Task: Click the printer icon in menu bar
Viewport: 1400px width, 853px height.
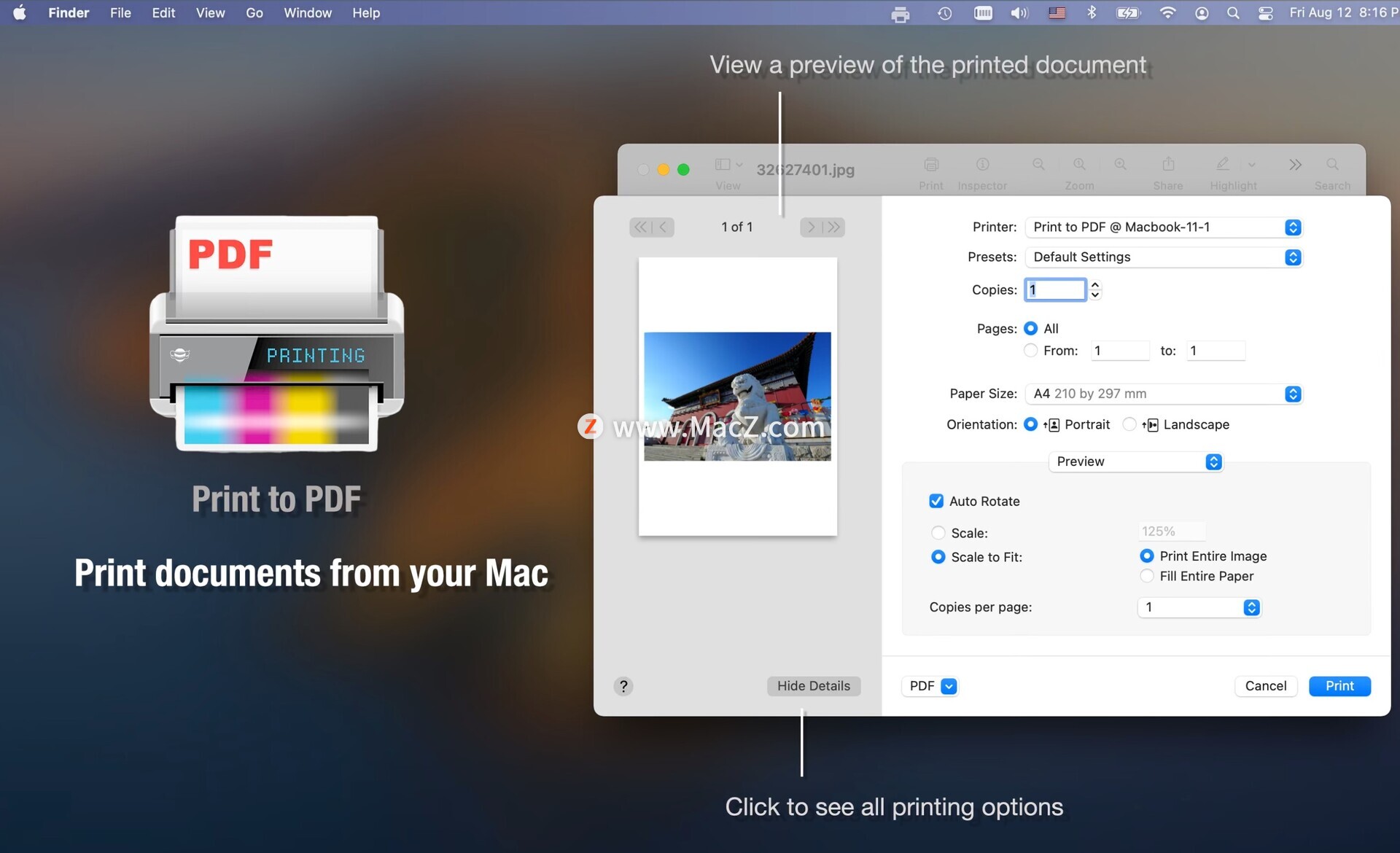Action: (x=901, y=14)
